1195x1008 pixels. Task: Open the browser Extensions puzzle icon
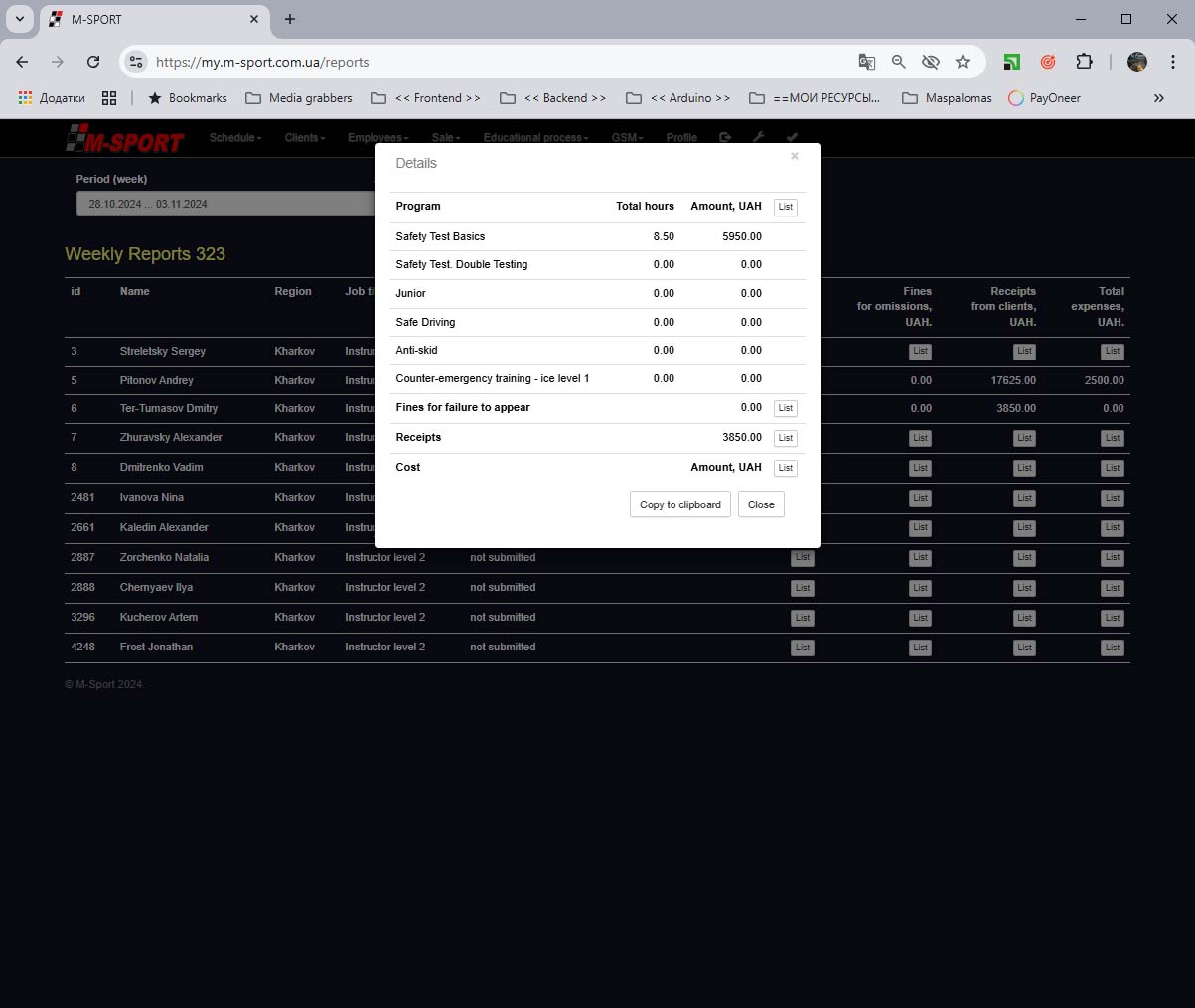coord(1084,62)
